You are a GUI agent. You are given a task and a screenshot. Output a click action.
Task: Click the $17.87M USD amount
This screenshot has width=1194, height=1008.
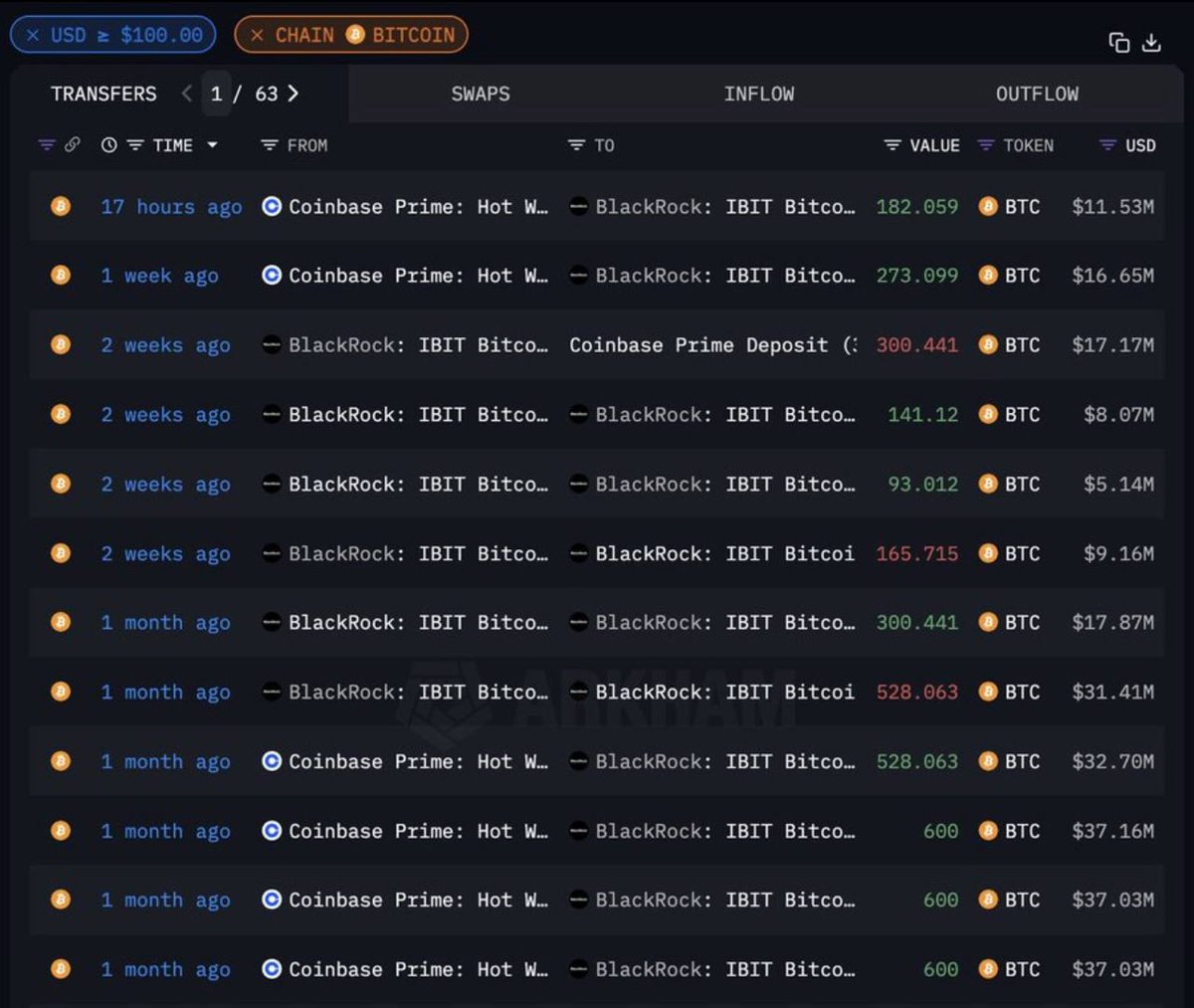pos(1112,622)
